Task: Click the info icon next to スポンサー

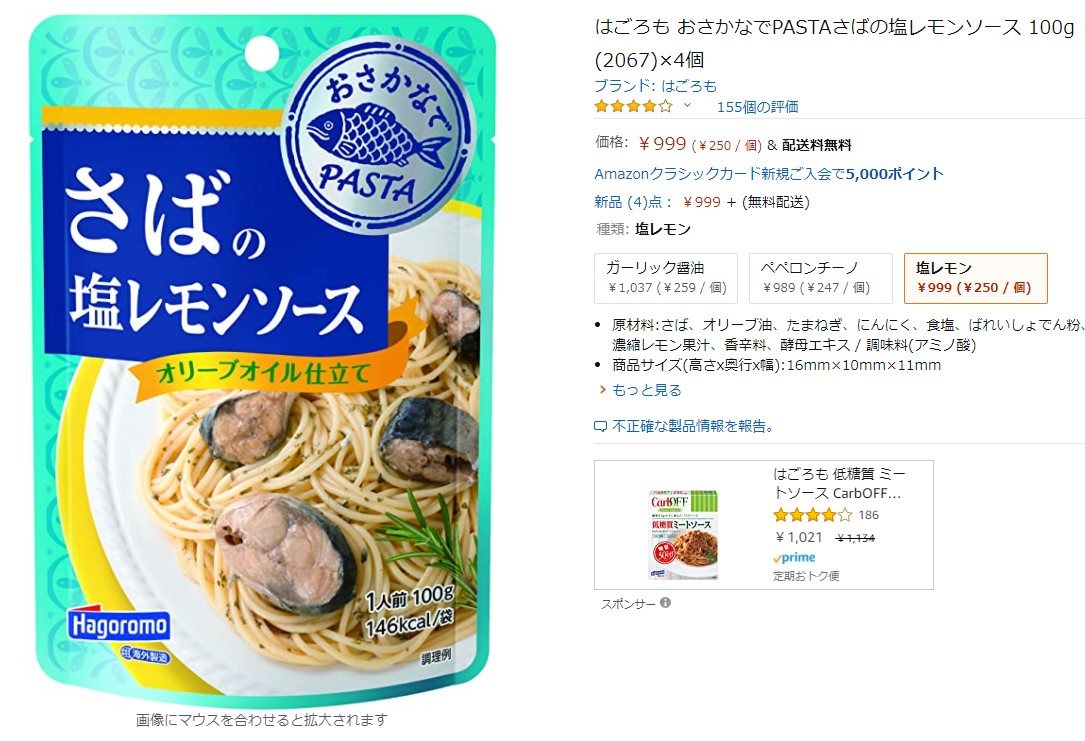Action: [x=665, y=603]
